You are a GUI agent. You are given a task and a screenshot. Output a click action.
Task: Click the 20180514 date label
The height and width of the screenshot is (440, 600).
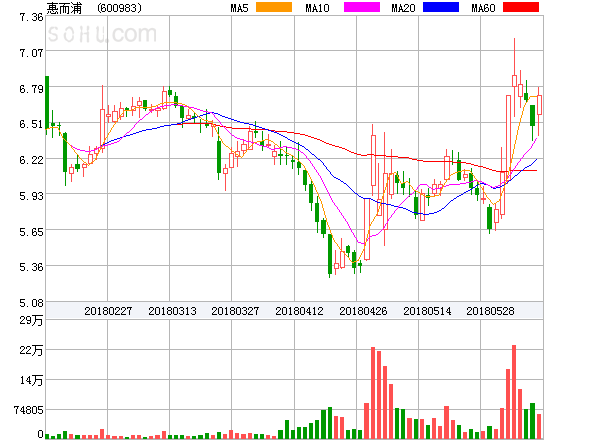pos(427,311)
